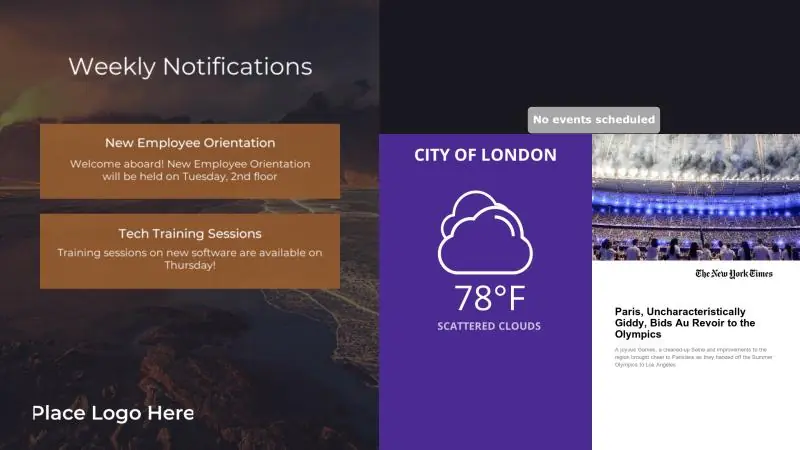Image resolution: width=800 pixels, height=450 pixels.
Task: Open the 'Paris, Uncharacteristically Giddy' headline
Action: 685,323
